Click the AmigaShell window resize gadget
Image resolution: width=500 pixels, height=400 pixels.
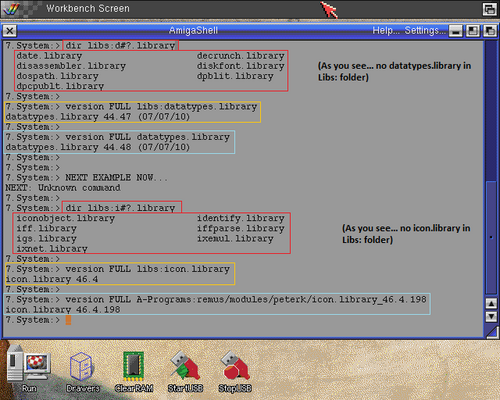point(491,331)
